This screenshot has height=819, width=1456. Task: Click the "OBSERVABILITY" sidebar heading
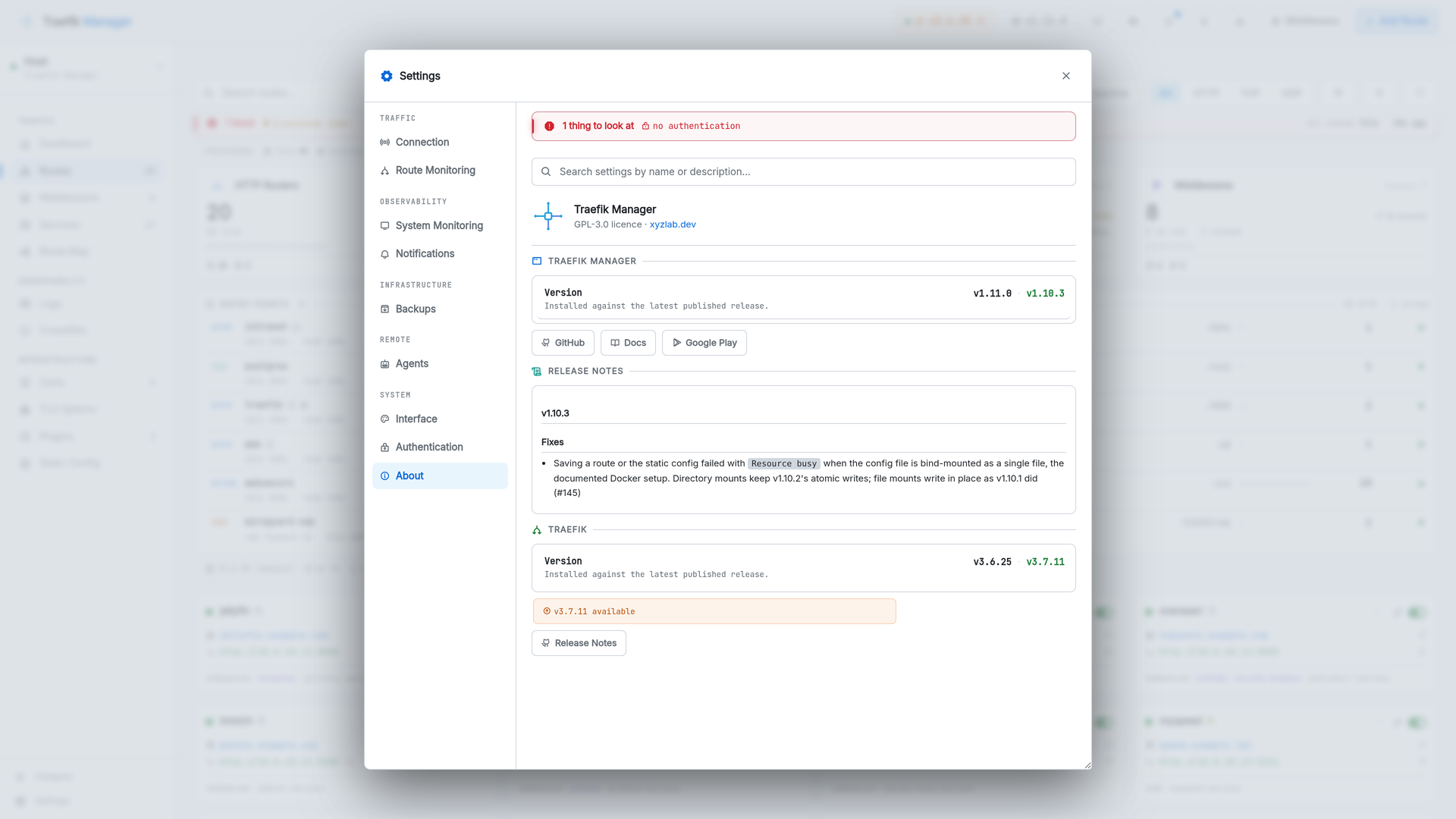[x=413, y=202]
